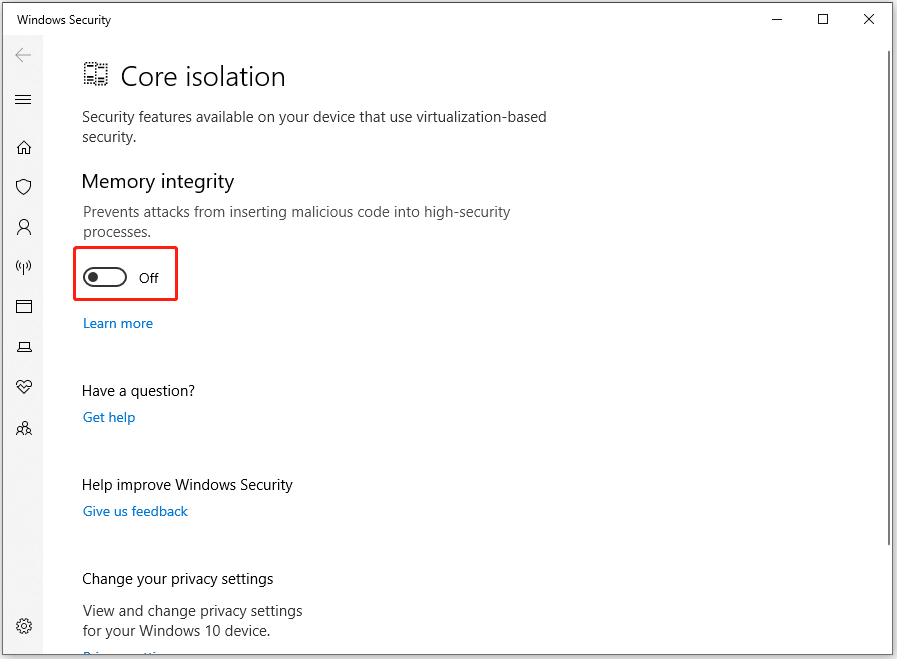This screenshot has width=897, height=659.
Task: Open Device performance & health heart icon
Action: point(23,387)
